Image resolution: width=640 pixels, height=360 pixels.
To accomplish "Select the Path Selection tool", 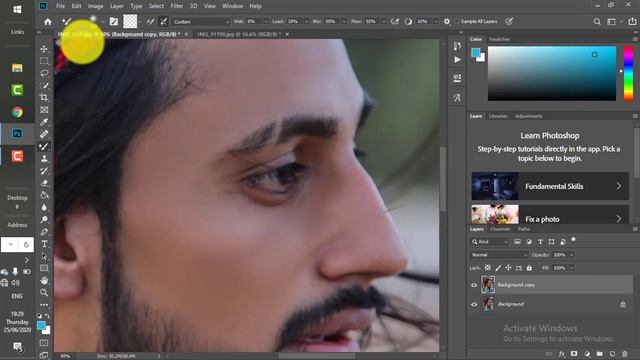I will 44,256.
